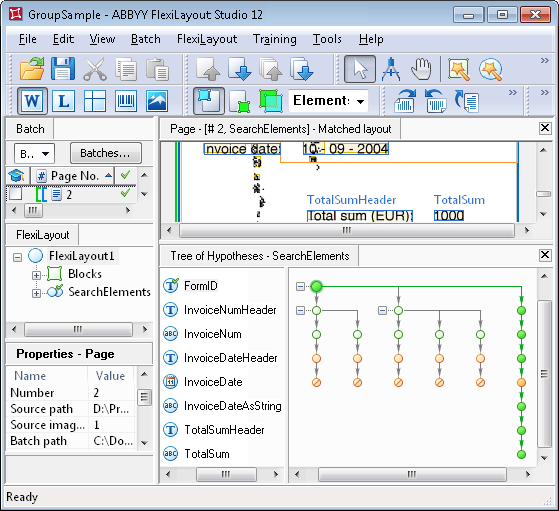Save with the floppy disk icon
Image resolution: width=559 pixels, height=511 pixels.
coord(63,68)
